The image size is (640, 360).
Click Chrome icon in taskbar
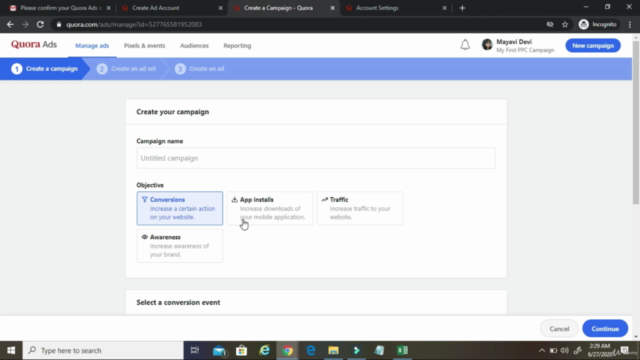tap(287, 350)
